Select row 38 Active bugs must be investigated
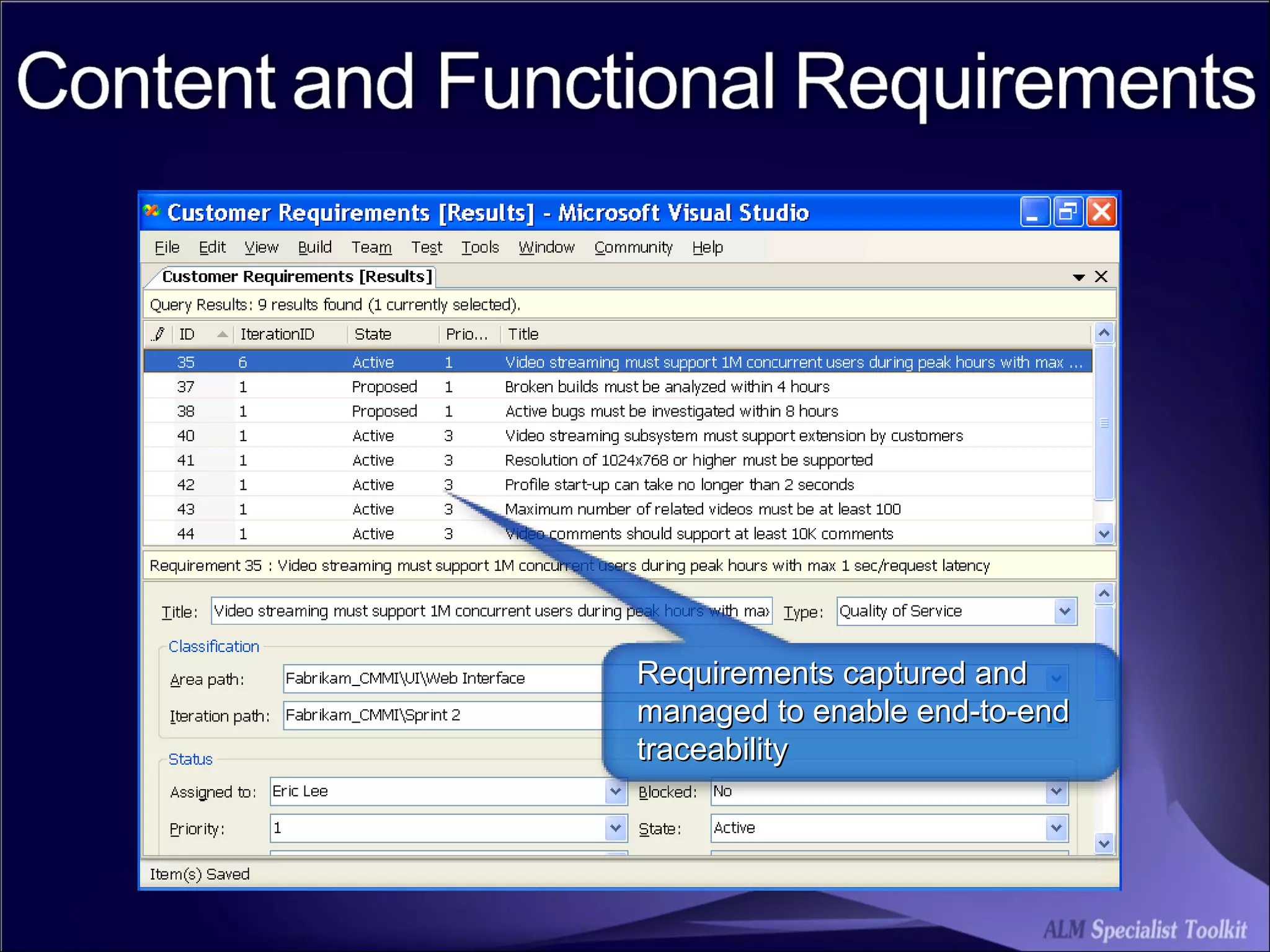Viewport: 1270px width, 952px height. point(618,411)
